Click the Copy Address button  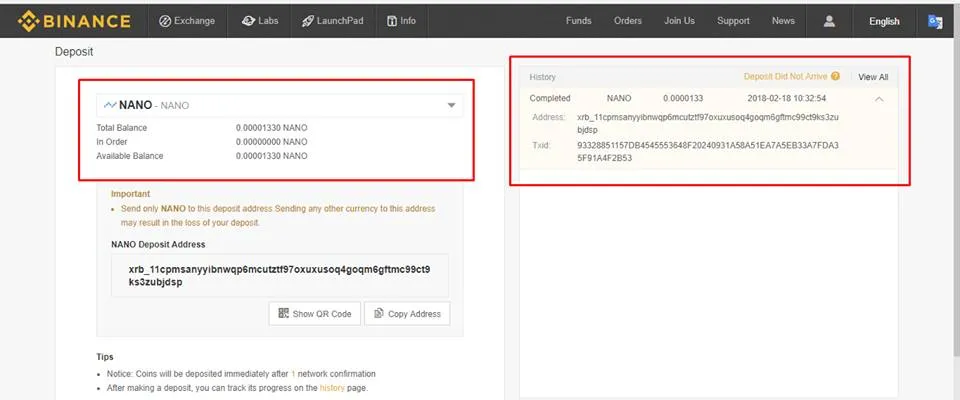coord(407,314)
